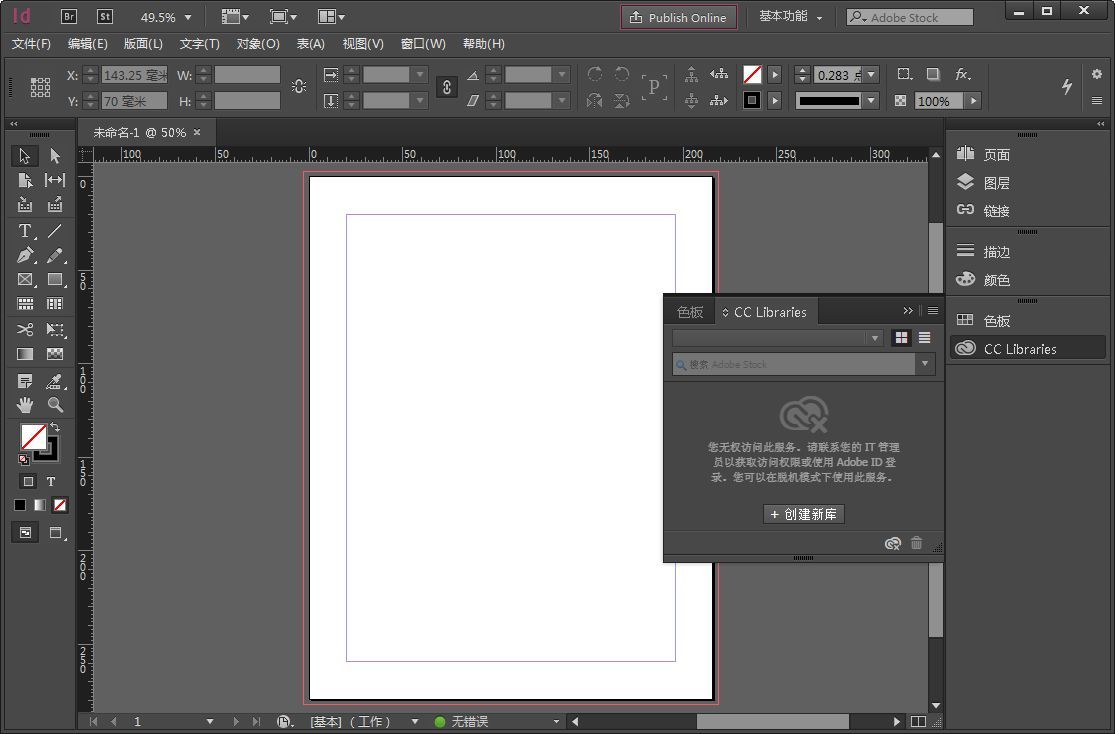This screenshot has width=1115, height=734.
Task: Click the Publish Online button
Action: tap(678, 18)
